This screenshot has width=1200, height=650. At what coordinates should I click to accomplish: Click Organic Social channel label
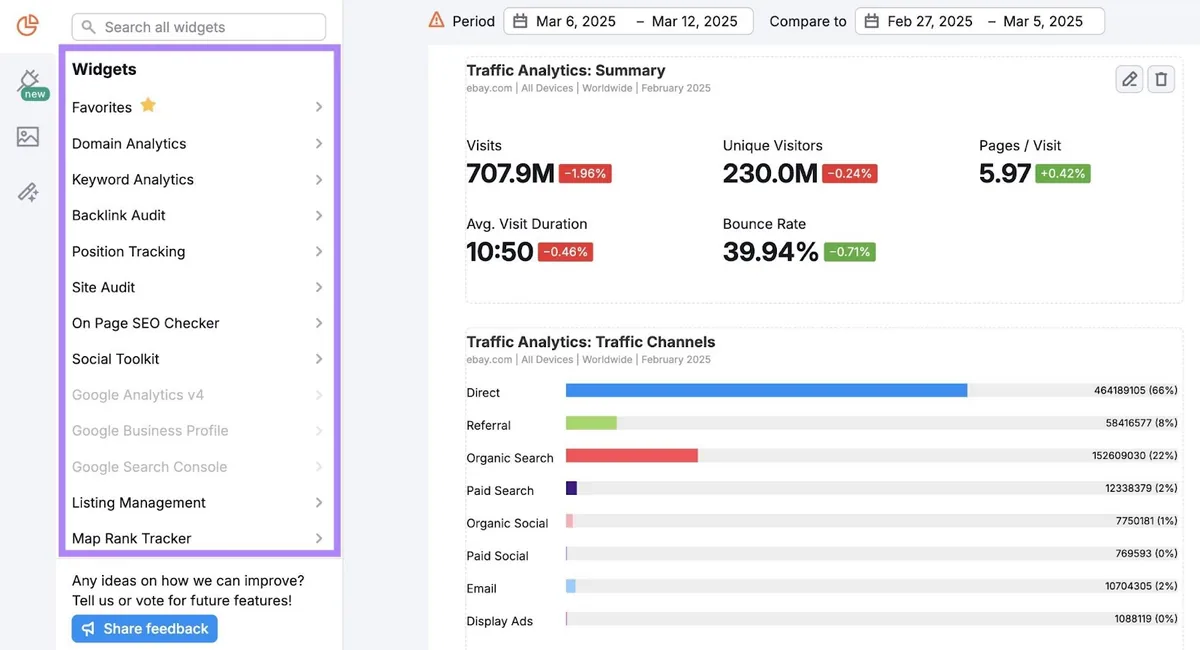coord(507,523)
